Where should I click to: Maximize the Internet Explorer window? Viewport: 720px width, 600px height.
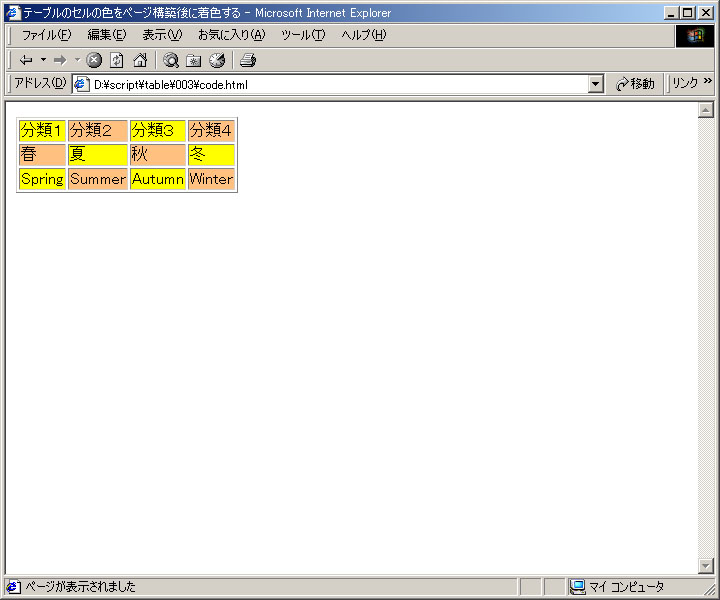click(687, 13)
